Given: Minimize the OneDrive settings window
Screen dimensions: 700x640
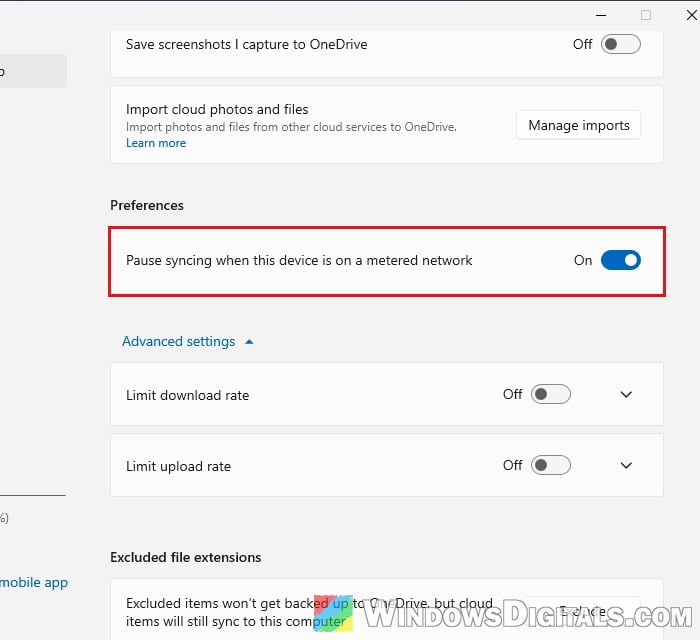Looking at the screenshot, I should (x=601, y=15).
